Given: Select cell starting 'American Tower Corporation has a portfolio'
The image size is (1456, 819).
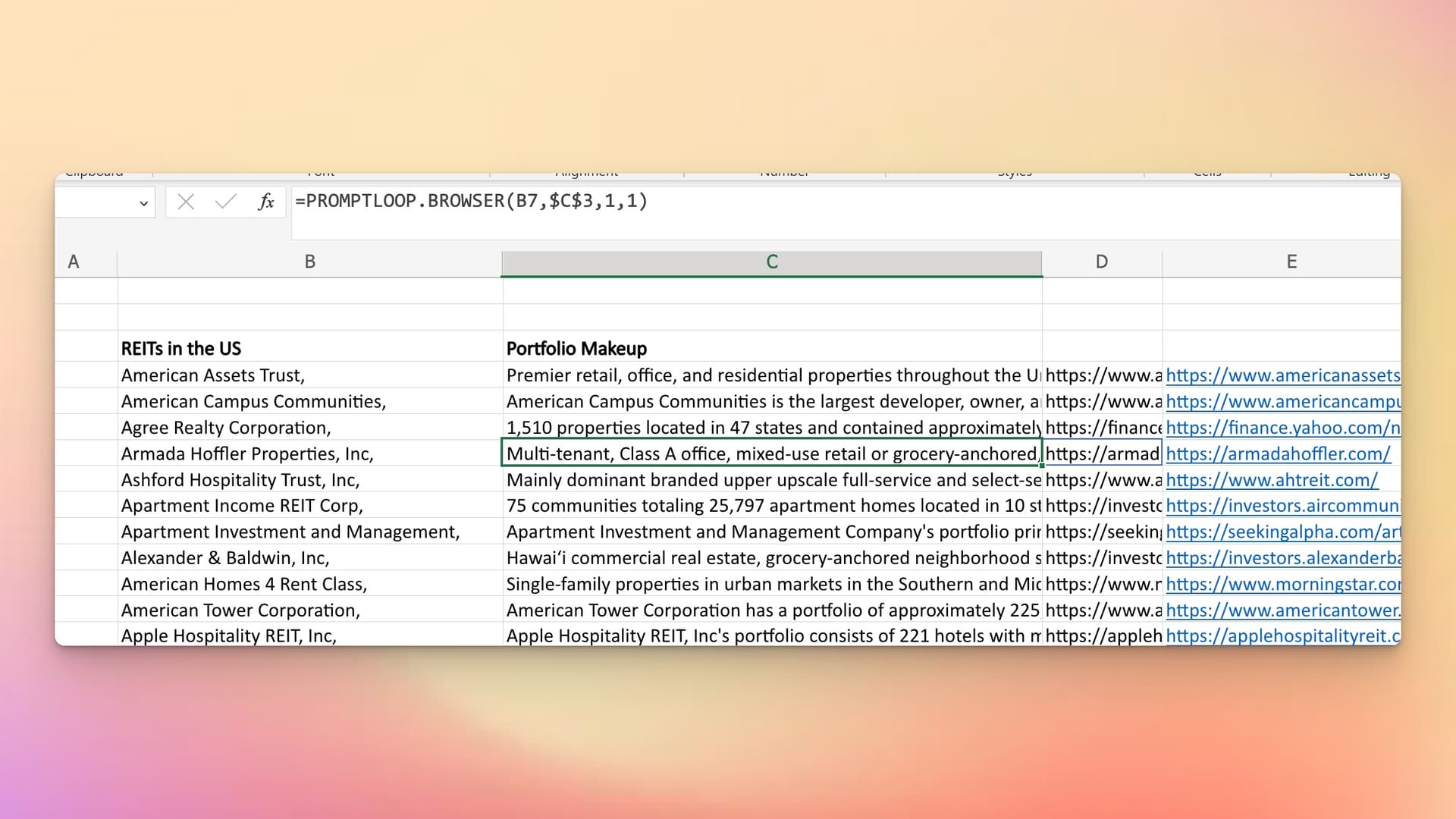Looking at the screenshot, I should tap(772, 610).
